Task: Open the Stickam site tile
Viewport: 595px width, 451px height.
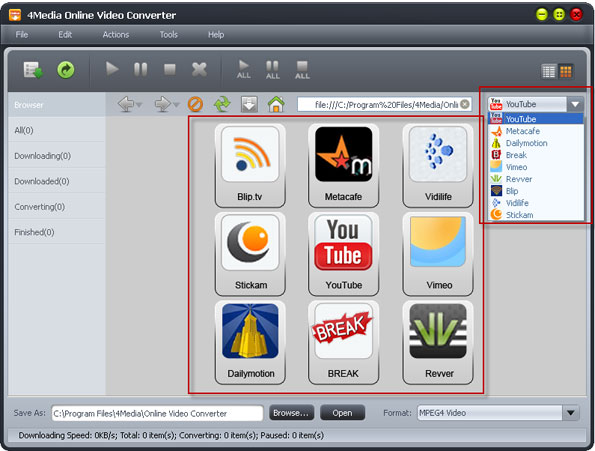Action: pyautogui.click(x=250, y=254)
